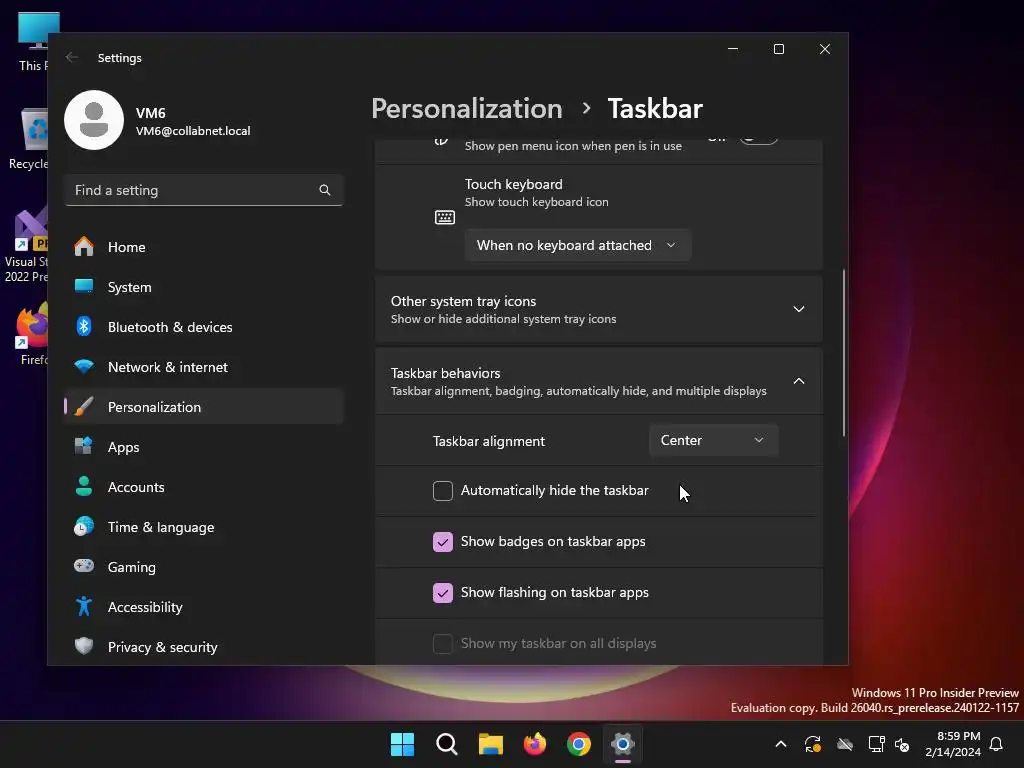Click the Touch keyboard label text
This screenshot has width=1024, height=768.
tap(513, 184)
